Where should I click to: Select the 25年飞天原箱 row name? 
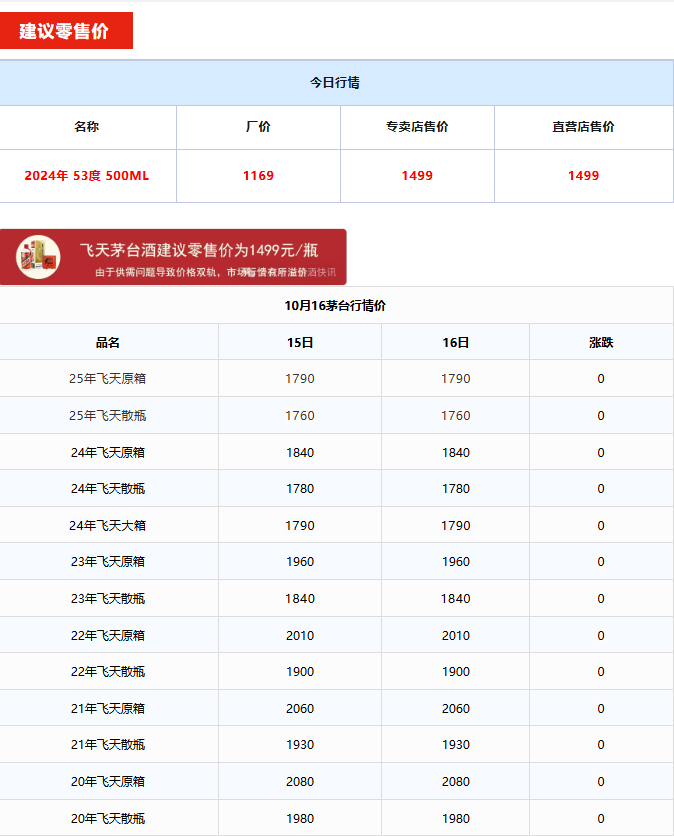[x=108, y=379]
